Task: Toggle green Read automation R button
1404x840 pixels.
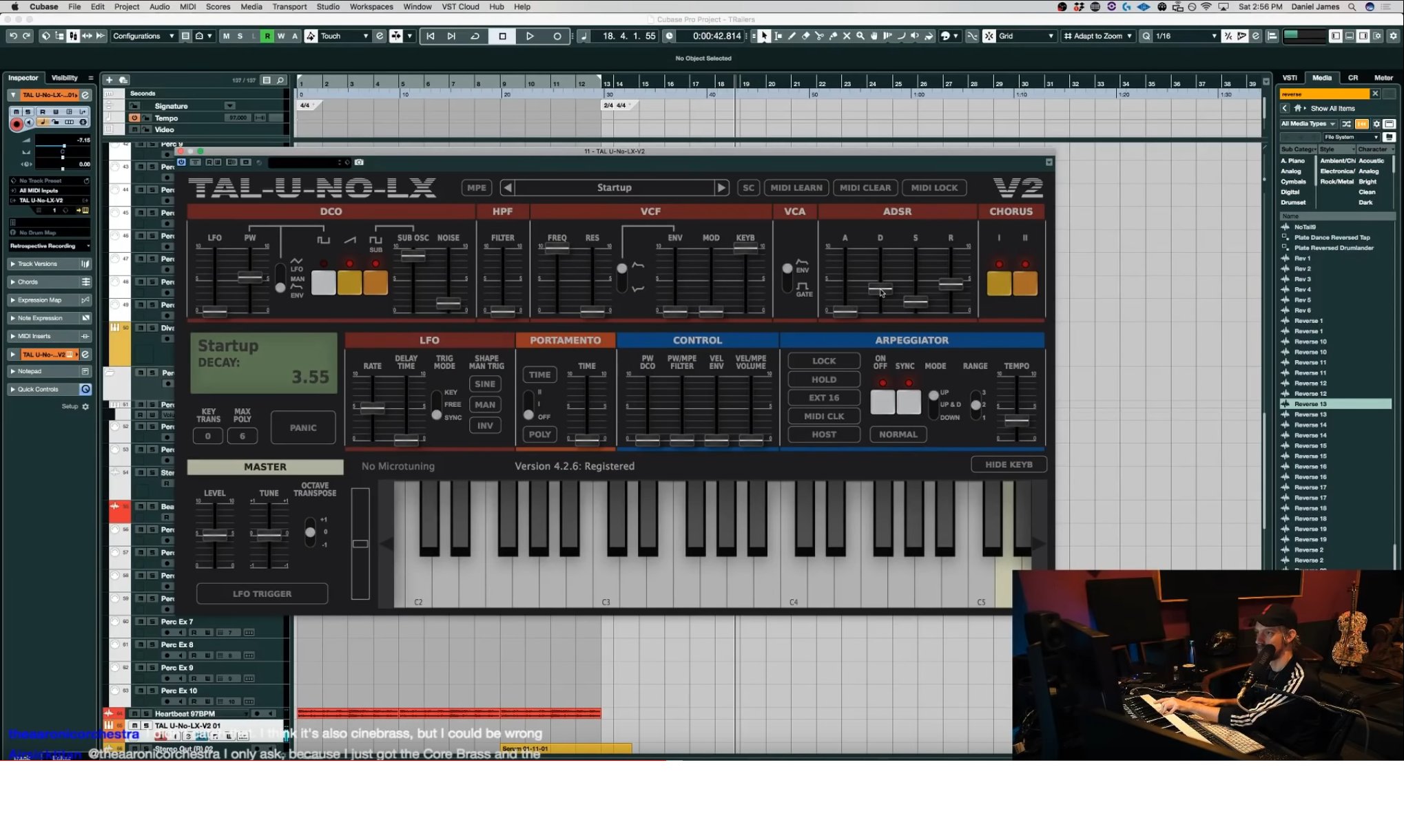Action: (267, 36)
